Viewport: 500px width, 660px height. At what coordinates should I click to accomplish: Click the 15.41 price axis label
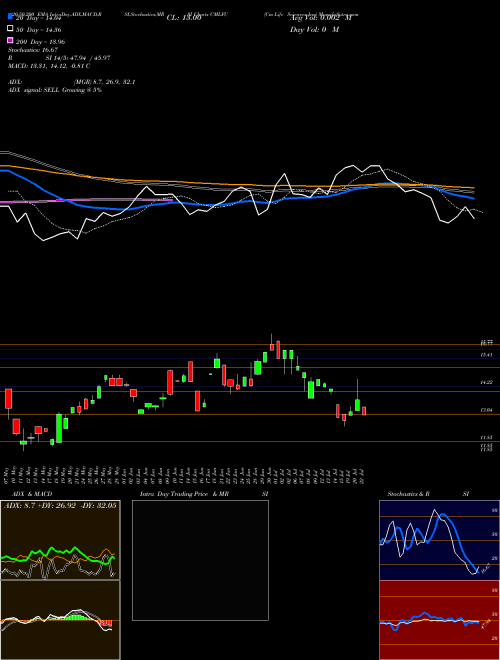point(487,355)
